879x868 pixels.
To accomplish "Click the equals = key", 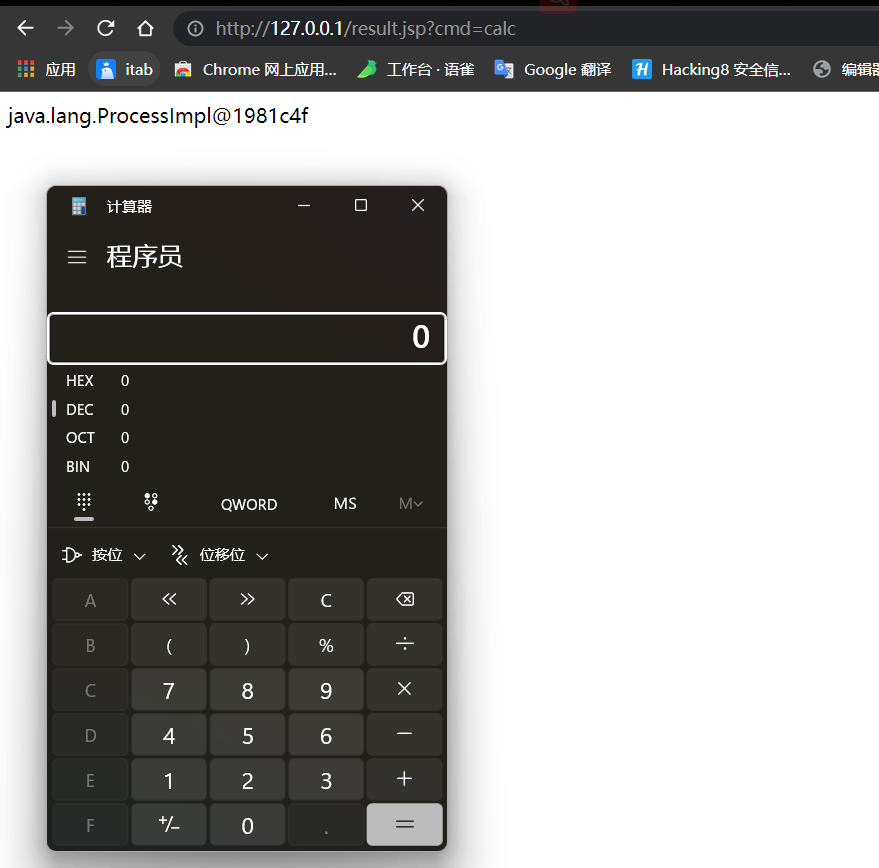I will [404, 824].
